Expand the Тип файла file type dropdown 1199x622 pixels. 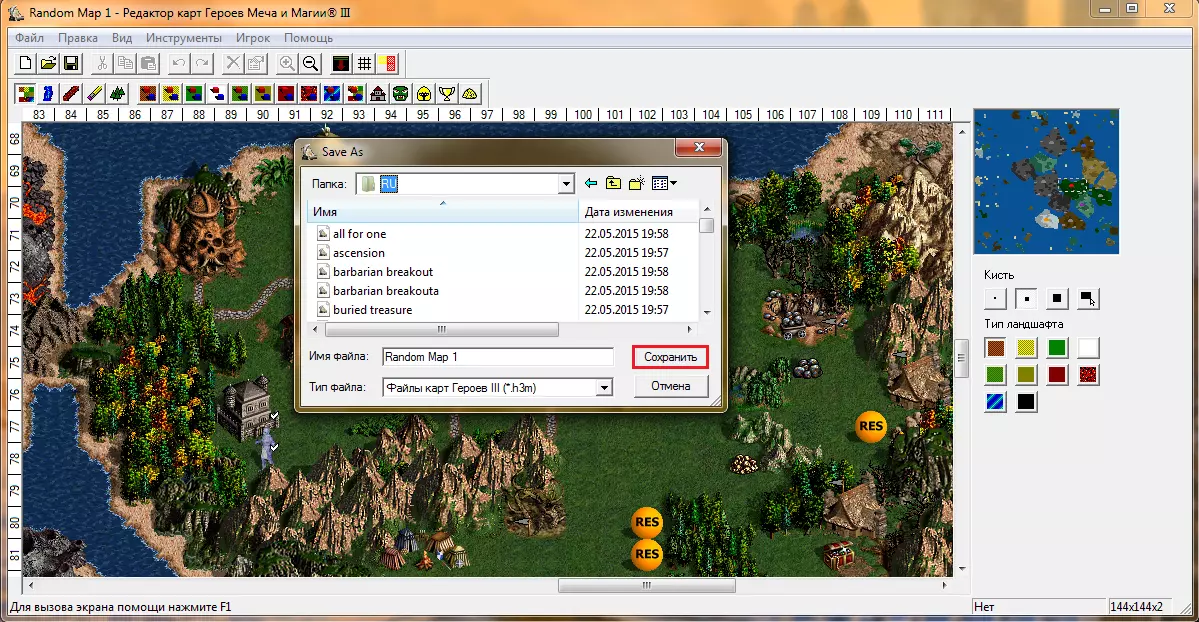[604, 388]
